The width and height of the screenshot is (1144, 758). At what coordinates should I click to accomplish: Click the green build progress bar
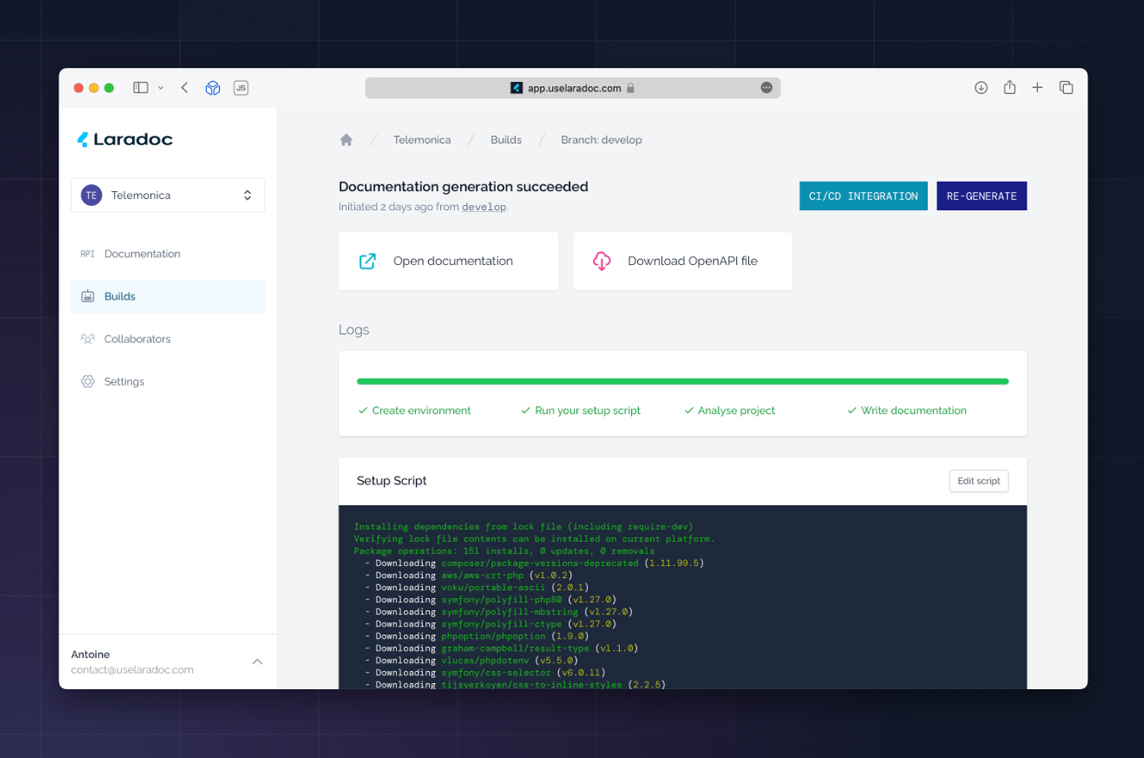click(682, 382)
